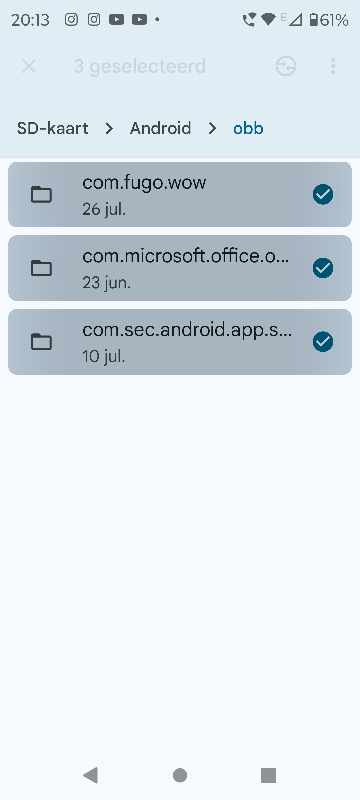360x800 pixels.
Task: Deselect com.microsoft.office folder checkmark
Action: [x=323, y=268]
